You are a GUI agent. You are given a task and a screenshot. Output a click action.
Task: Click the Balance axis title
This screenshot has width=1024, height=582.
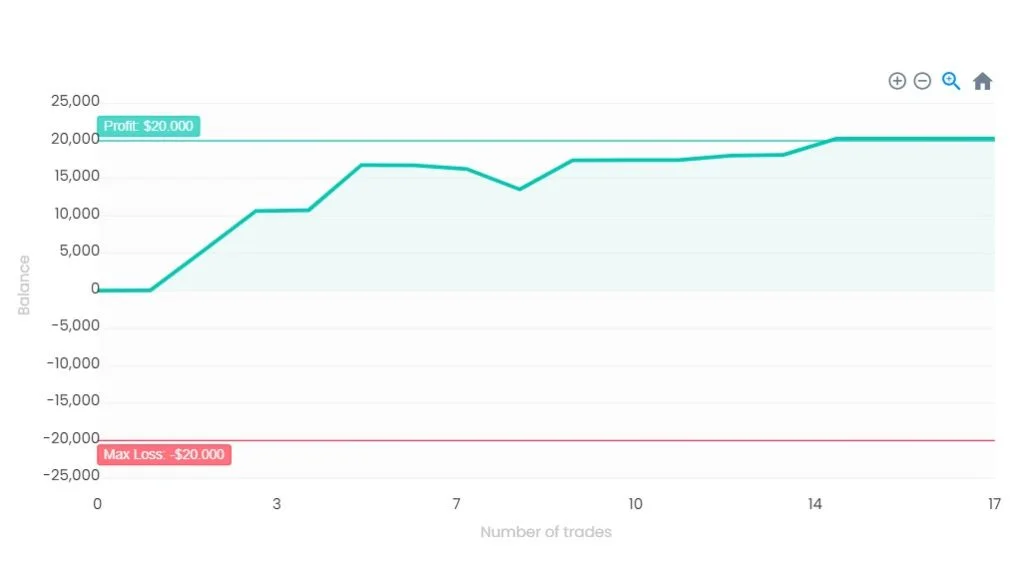coord(24,285)
